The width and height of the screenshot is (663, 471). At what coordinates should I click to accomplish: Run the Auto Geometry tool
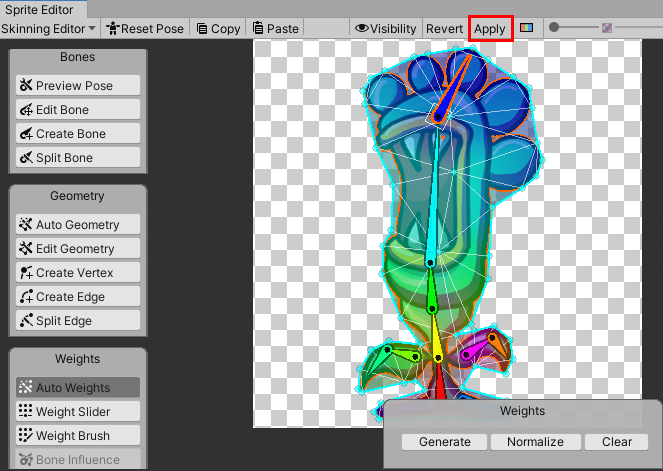(x=77, y=225)
